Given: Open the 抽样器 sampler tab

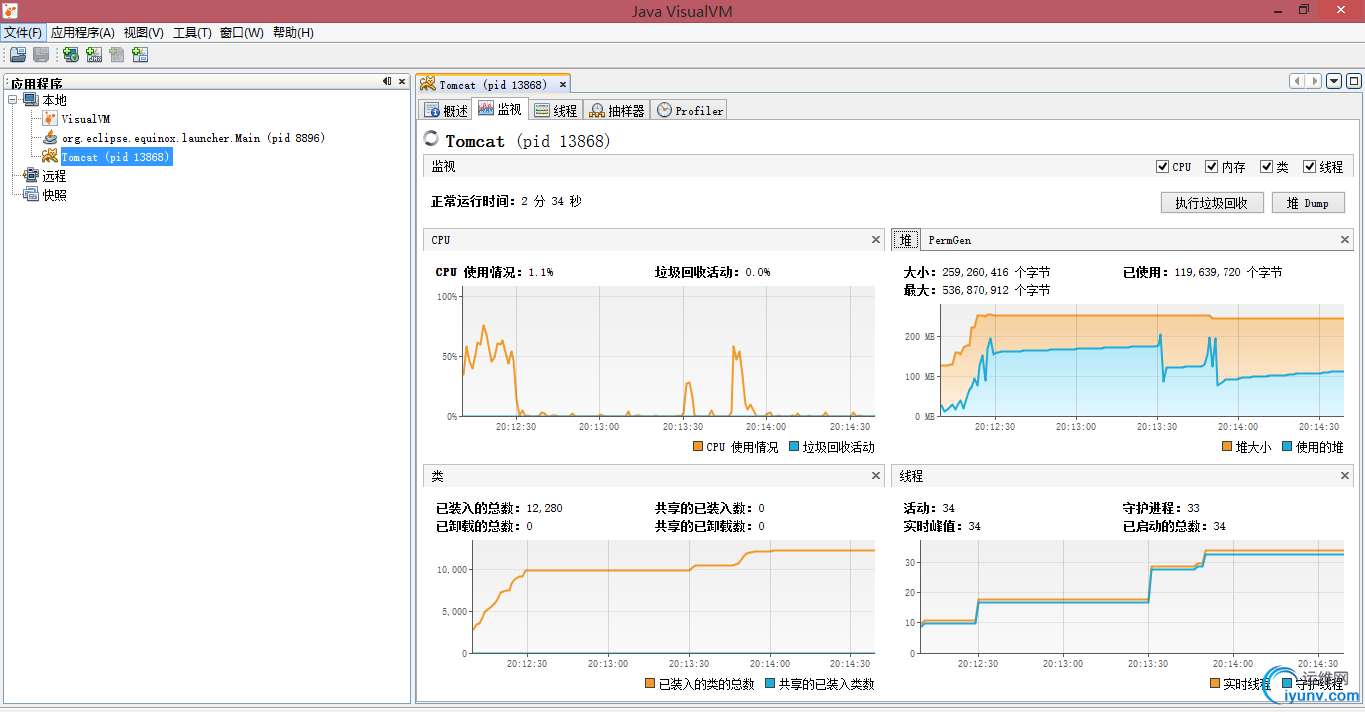Looking at the screenshot, I should (x=616, y=110).
